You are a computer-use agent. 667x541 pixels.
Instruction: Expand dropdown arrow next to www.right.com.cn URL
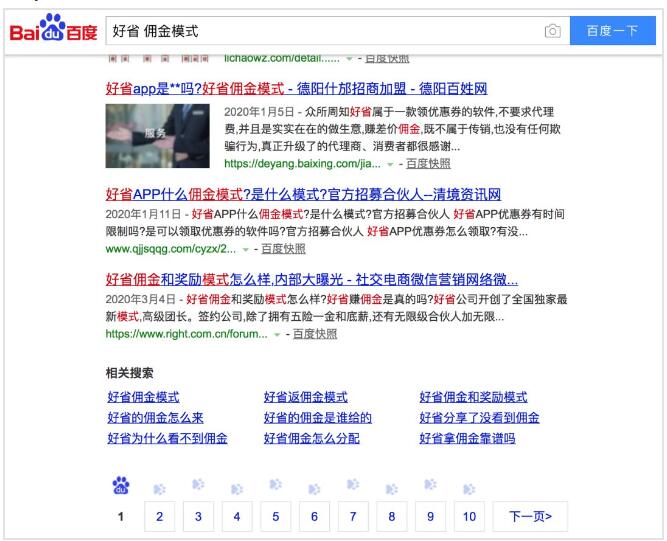[x=277, y=334]
